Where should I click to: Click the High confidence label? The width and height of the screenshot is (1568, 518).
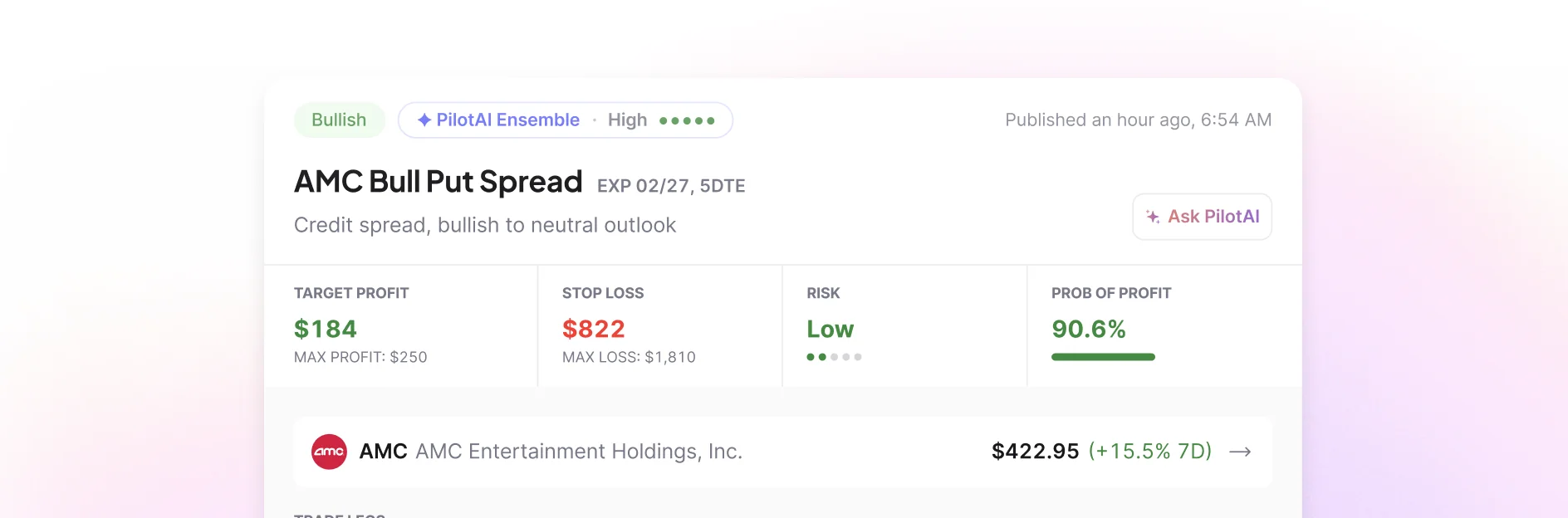coord(627,120)
